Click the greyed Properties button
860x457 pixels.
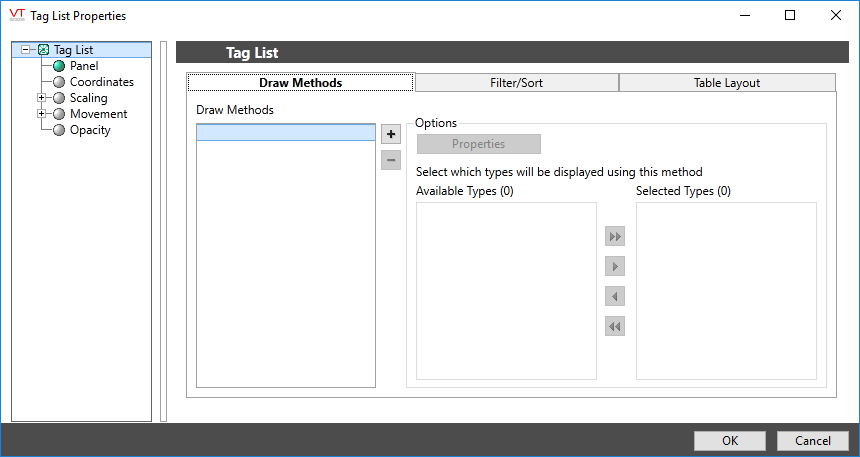(478, 144)
